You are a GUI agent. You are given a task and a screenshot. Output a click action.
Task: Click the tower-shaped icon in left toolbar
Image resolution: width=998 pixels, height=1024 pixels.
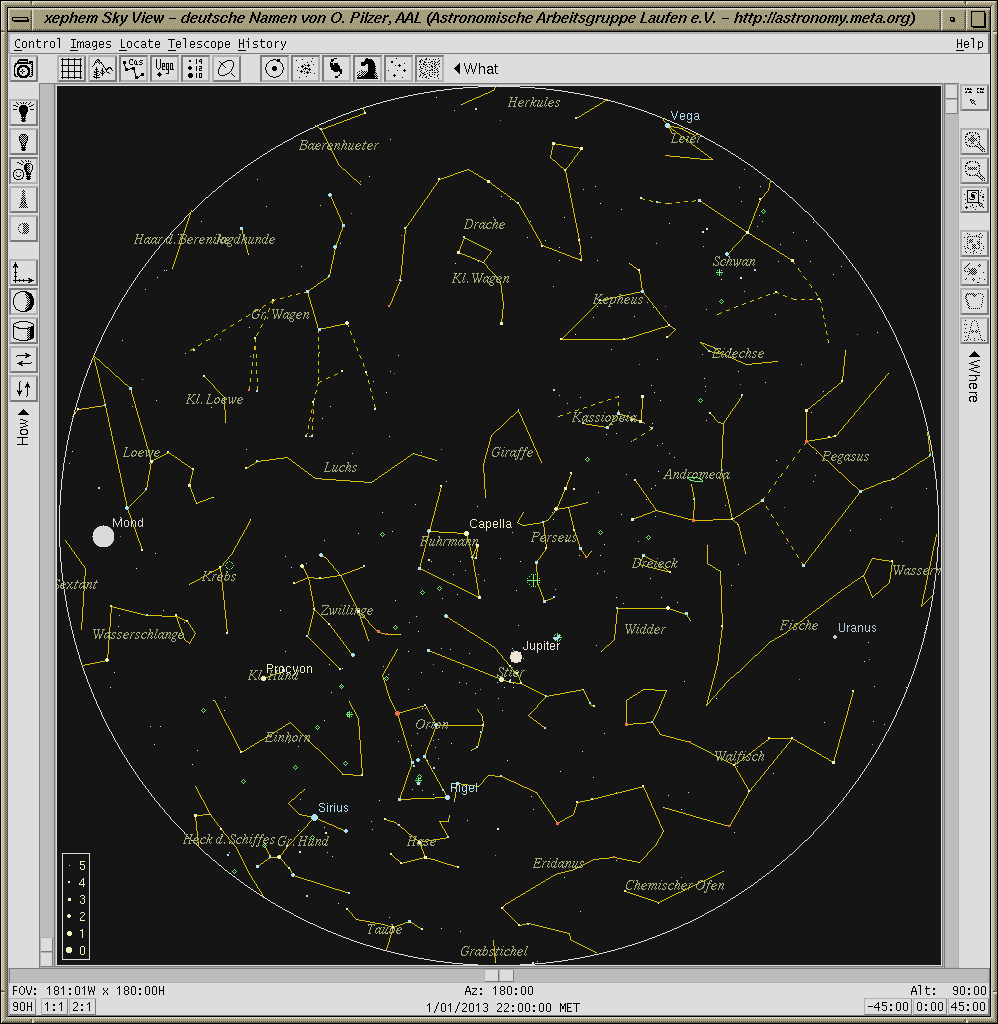tap(24, 199)
